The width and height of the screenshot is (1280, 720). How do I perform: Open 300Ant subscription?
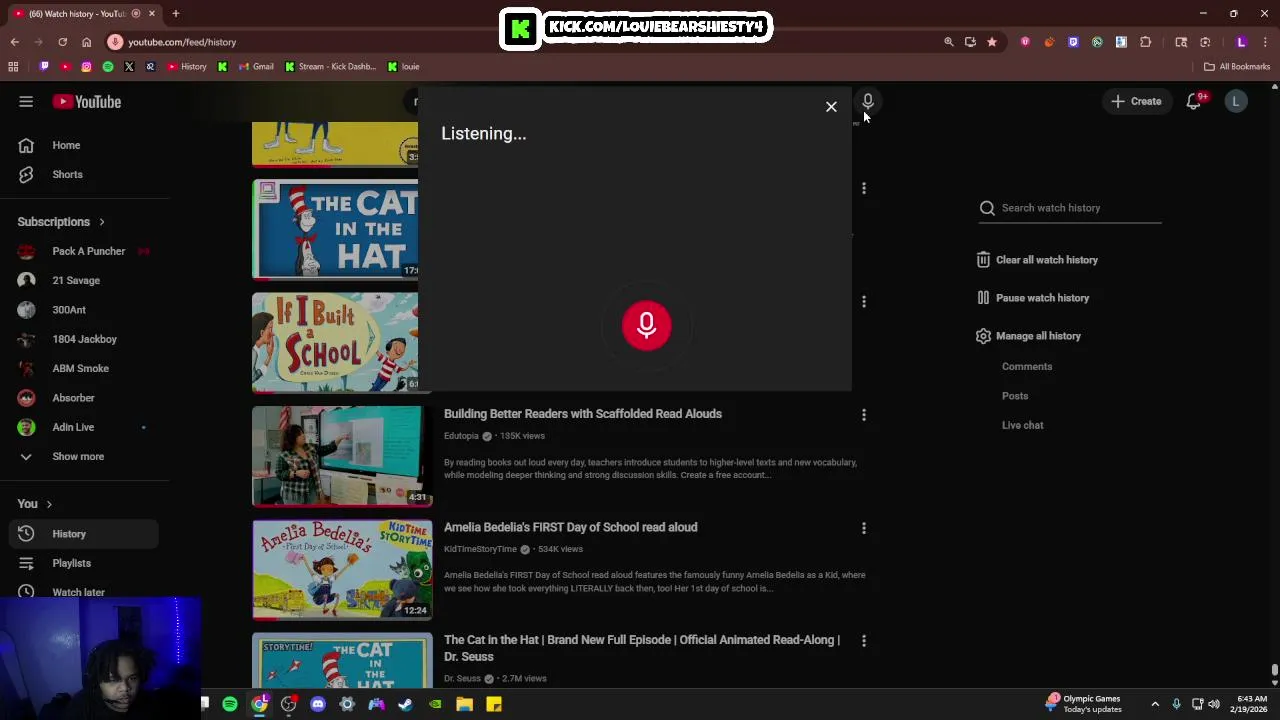[85, 310]
